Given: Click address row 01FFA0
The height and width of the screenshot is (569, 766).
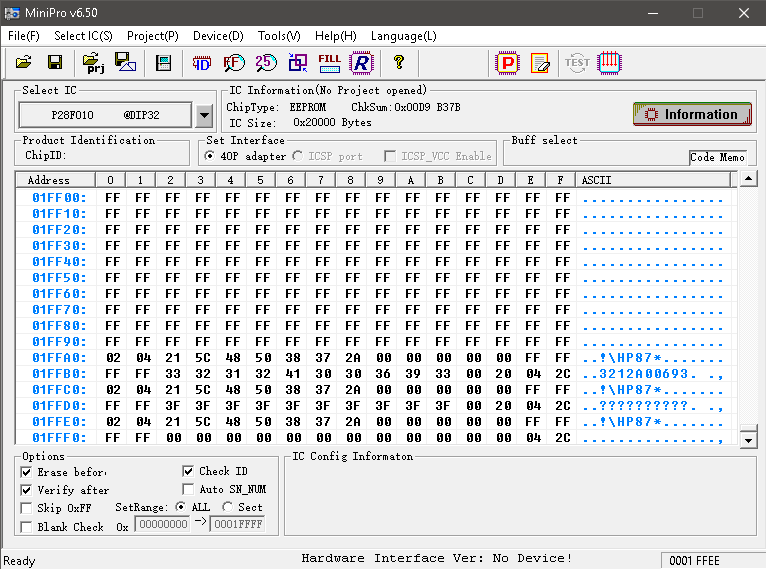Looking at the screenshot, I should pos(59,358).
